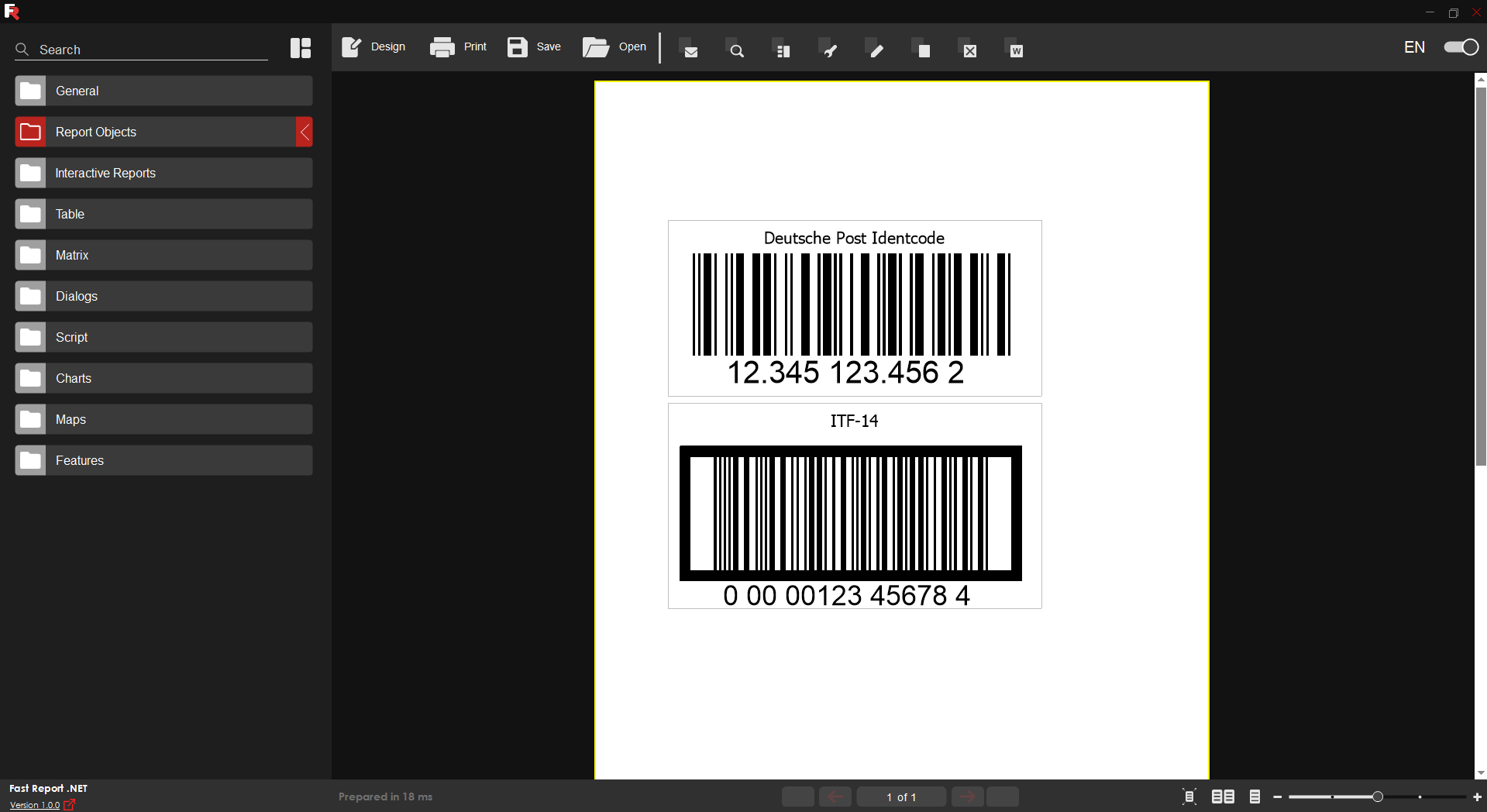1487x812 pixels.
Task: Click scrollbar down arrow
Action: (x=1481, y=772)
